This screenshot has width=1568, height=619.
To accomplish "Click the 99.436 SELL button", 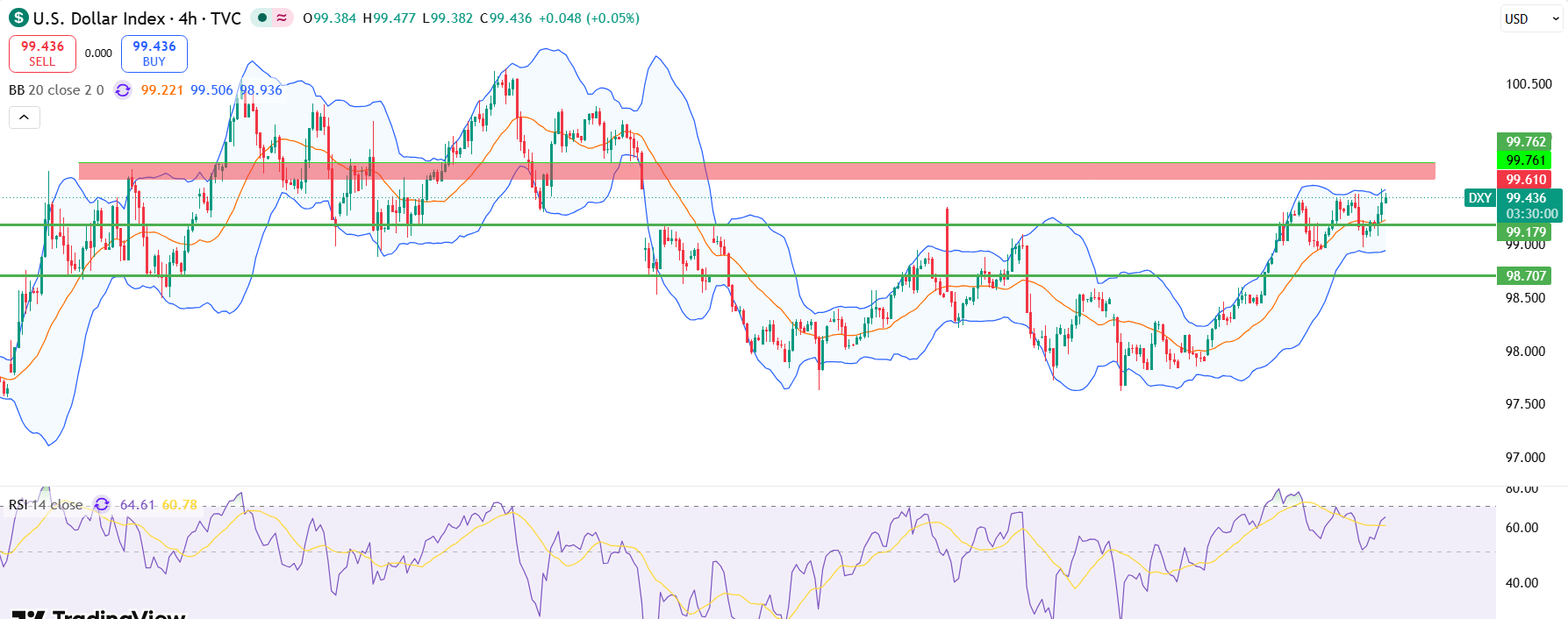I will click(x=42, y=53).
